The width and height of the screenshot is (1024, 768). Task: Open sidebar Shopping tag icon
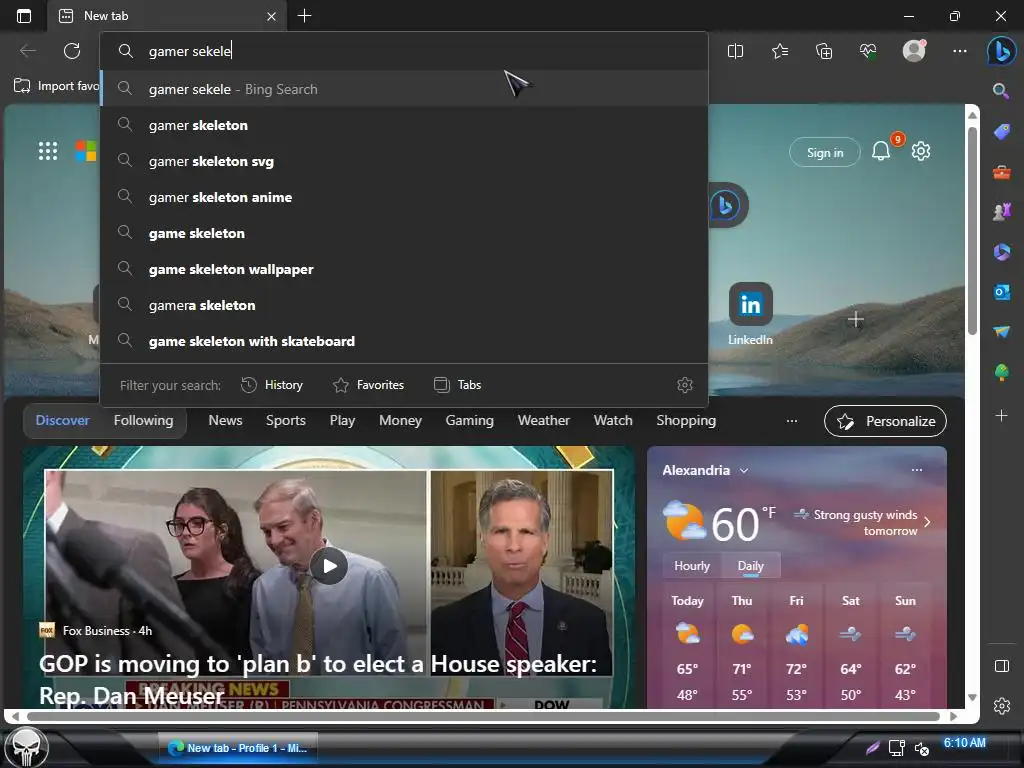1001,132
